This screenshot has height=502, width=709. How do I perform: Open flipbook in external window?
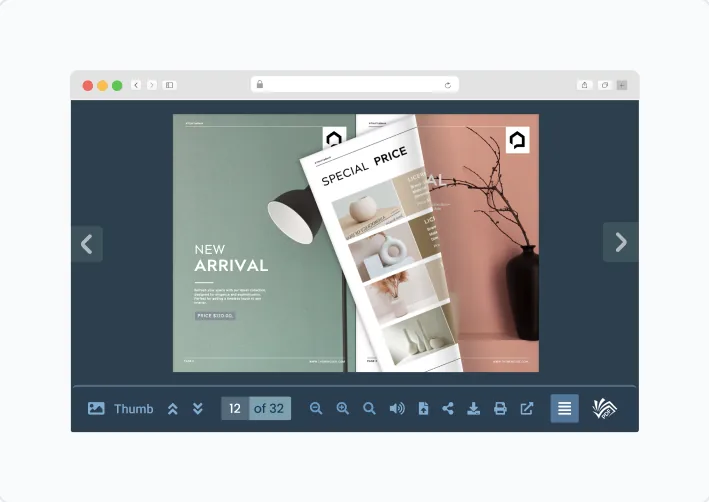click(x=527, y=408)
